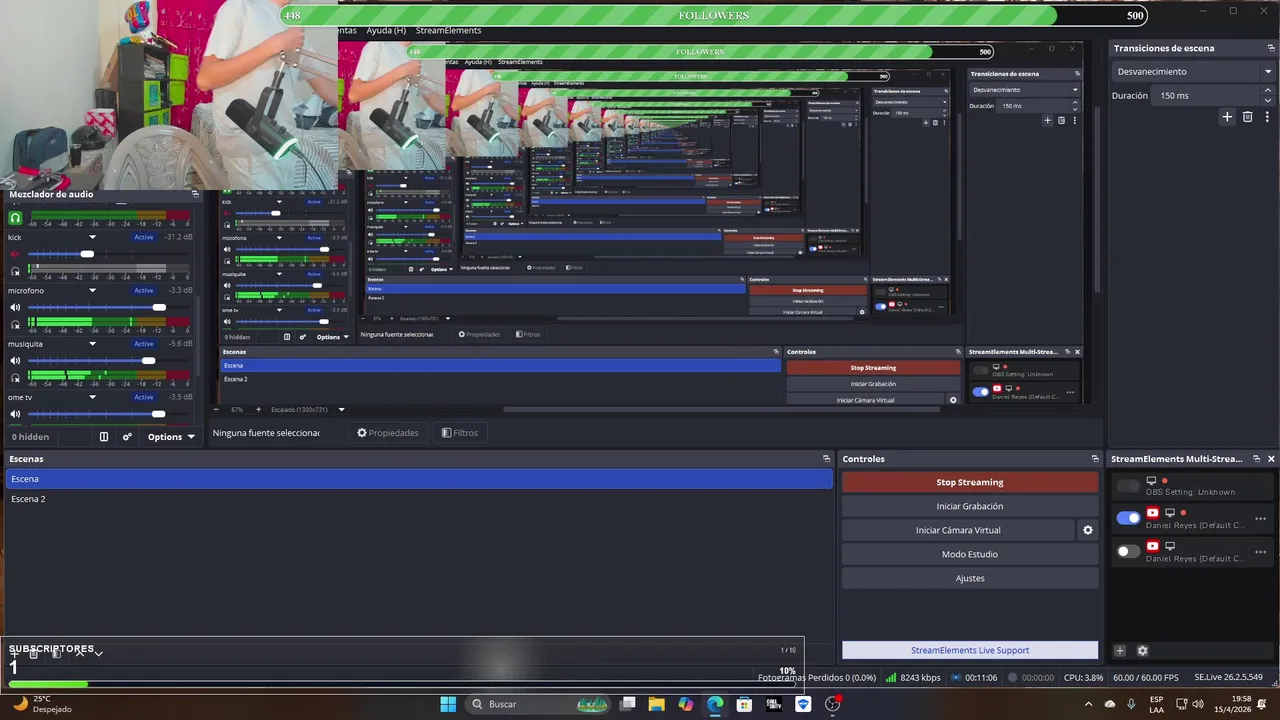
Task: Open StreamElements menu
Action: pyautogui.click(x=448, y=30)
